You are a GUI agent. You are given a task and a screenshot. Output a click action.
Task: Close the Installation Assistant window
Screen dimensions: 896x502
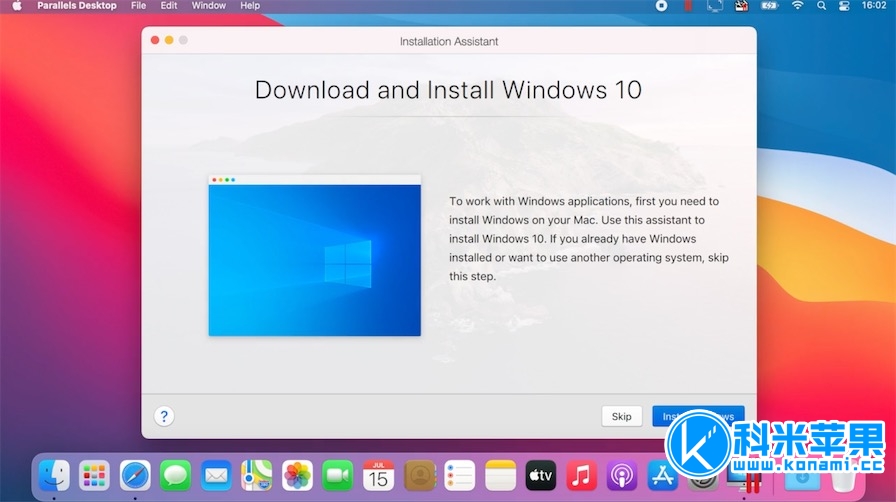tap(155, 40)
